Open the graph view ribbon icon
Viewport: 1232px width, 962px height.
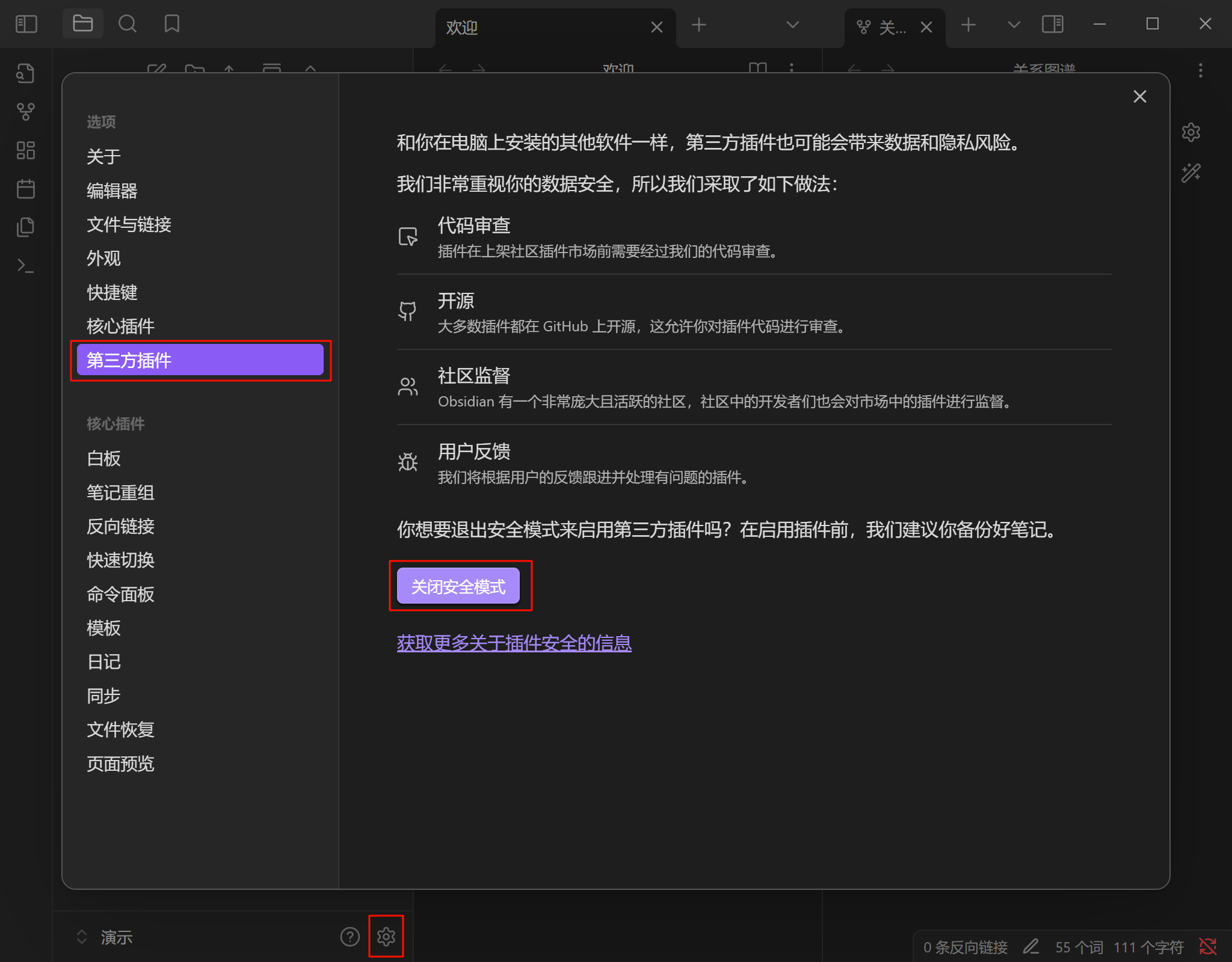[25, 112]
